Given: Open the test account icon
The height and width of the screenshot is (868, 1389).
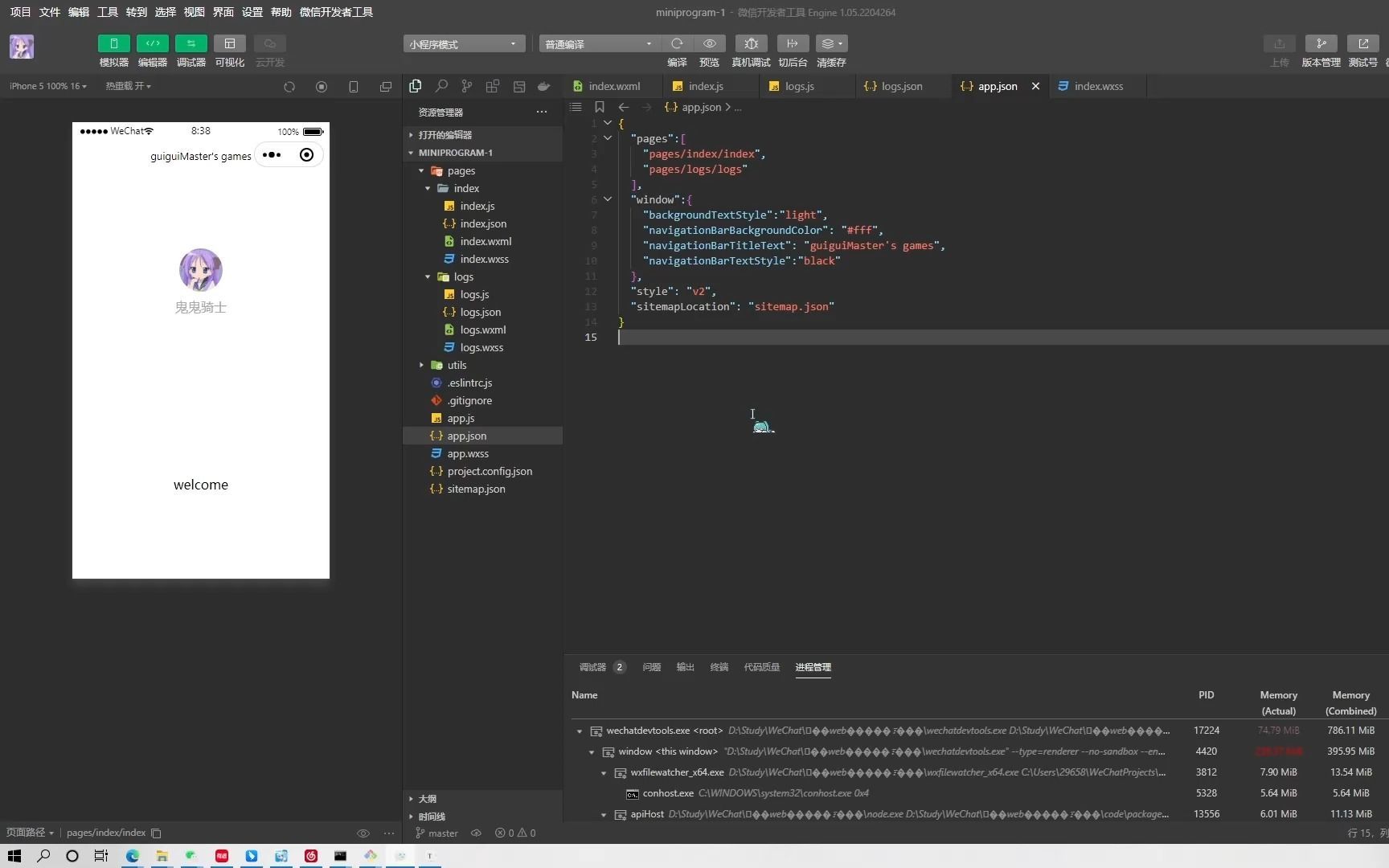Looking at the screenshot, I should pyautogui.click(x=1363, y=43).
